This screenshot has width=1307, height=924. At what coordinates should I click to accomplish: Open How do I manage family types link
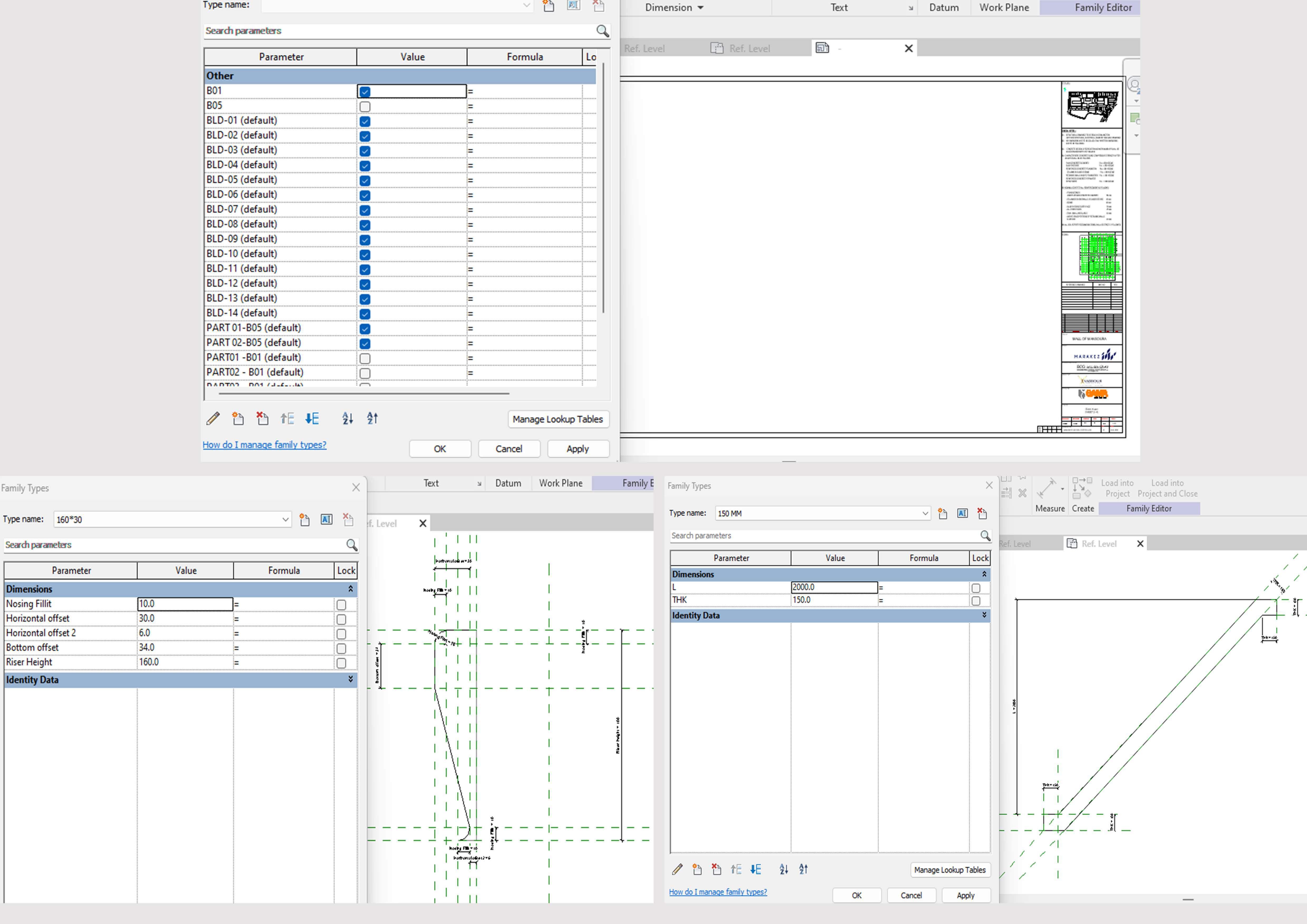[x=264, y=445]
